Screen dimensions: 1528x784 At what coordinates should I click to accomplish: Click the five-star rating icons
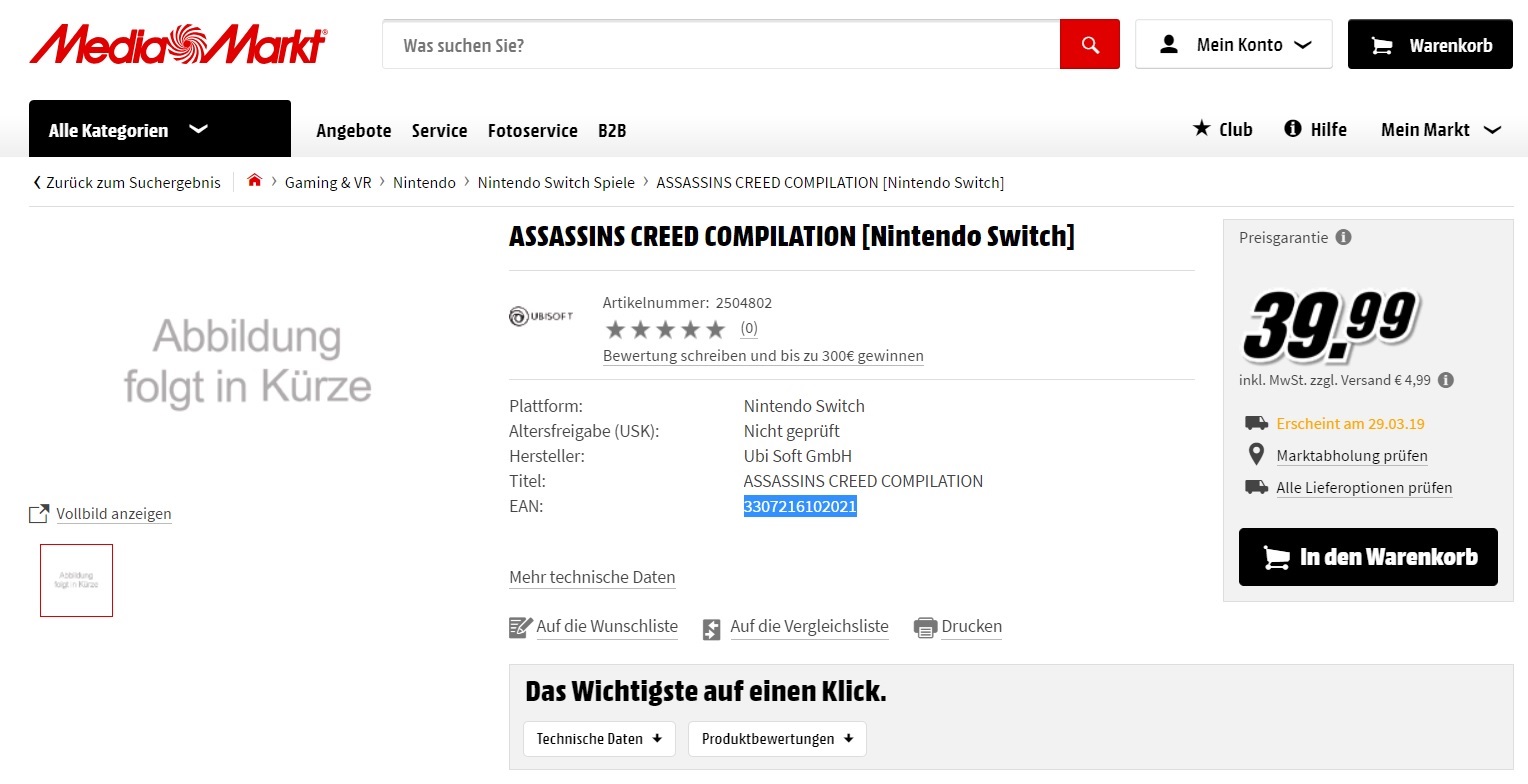click(x=665, y=329)
